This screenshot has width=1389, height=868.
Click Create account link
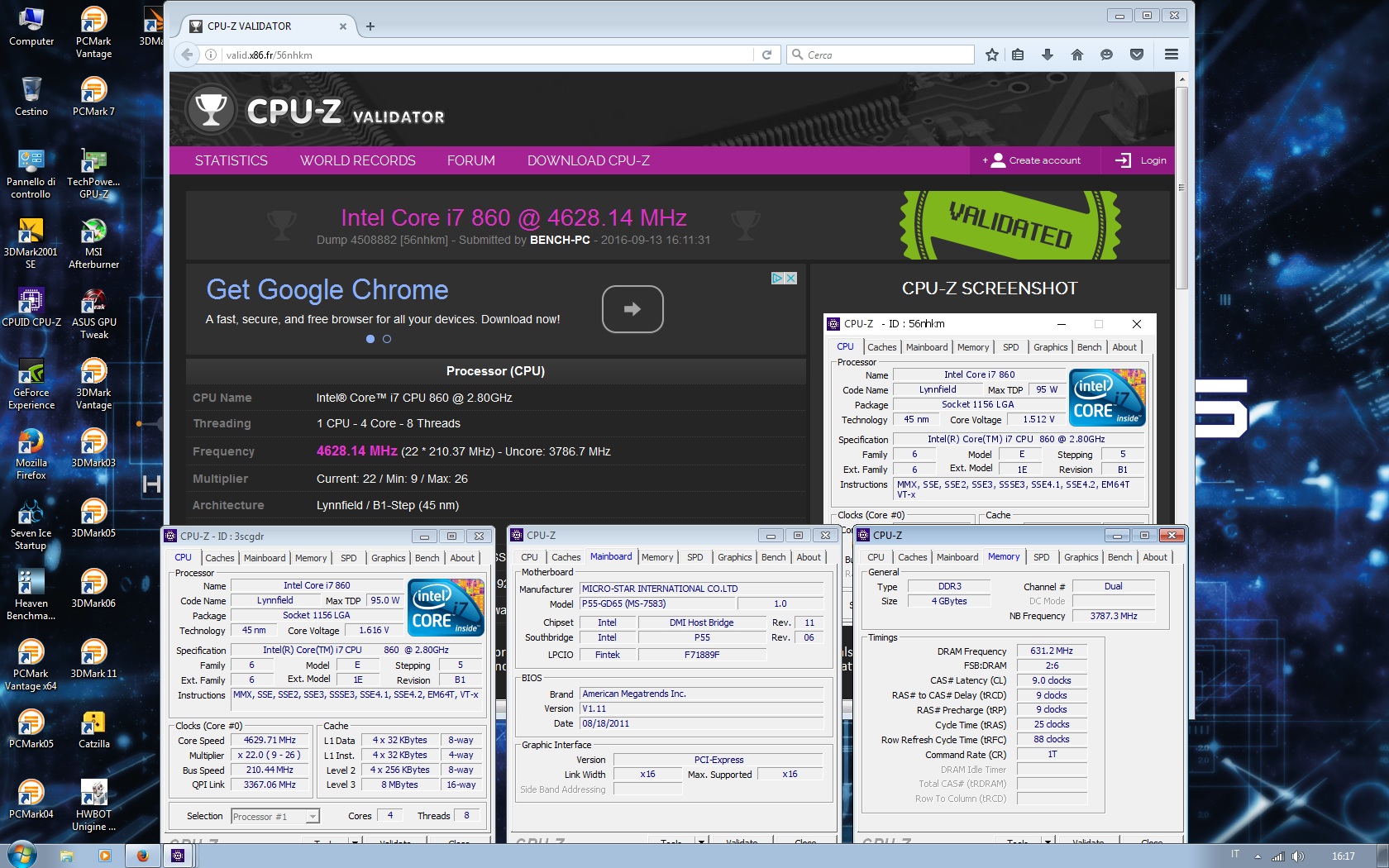click(1032, 160)
